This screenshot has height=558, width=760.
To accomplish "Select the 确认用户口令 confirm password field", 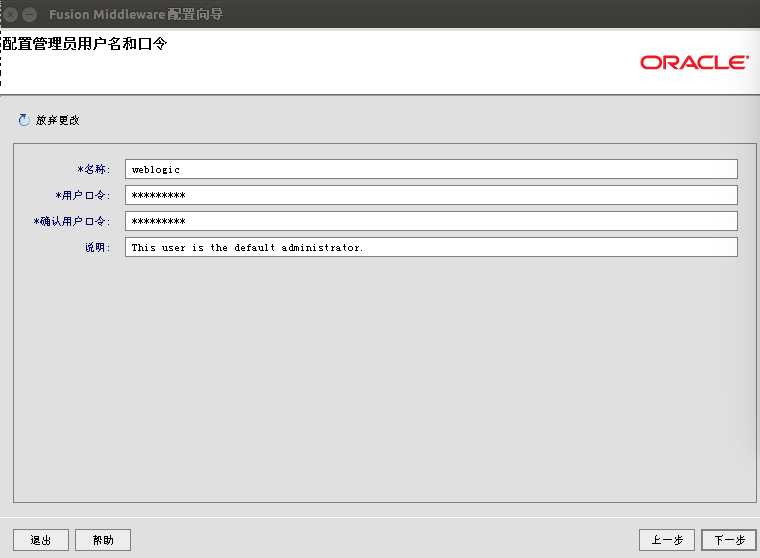I will [431, 221].
